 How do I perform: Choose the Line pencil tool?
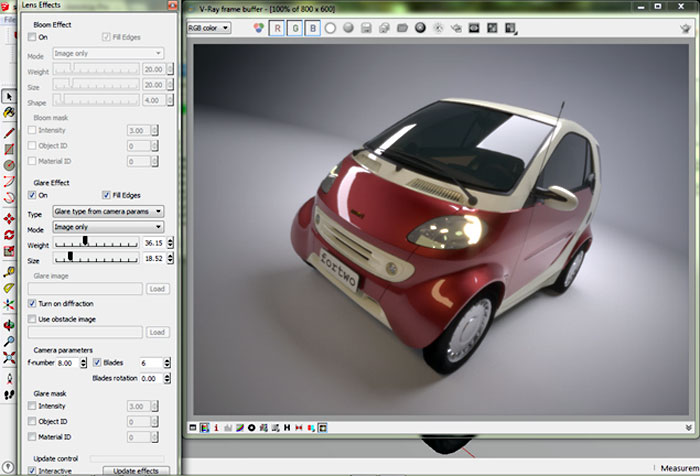[8, 133]
